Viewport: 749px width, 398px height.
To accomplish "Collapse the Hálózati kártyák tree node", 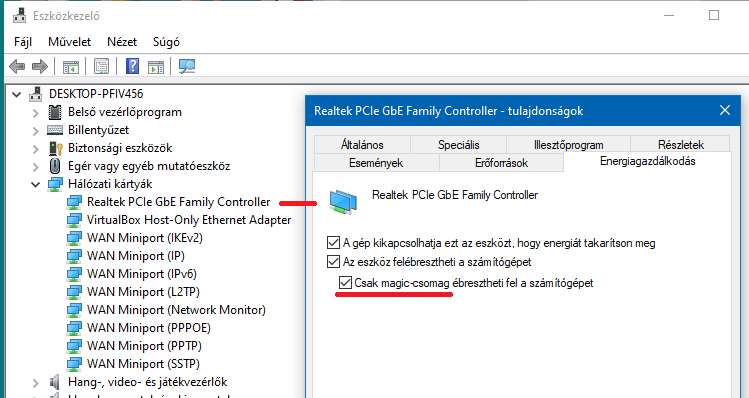I will click(35, 184).
